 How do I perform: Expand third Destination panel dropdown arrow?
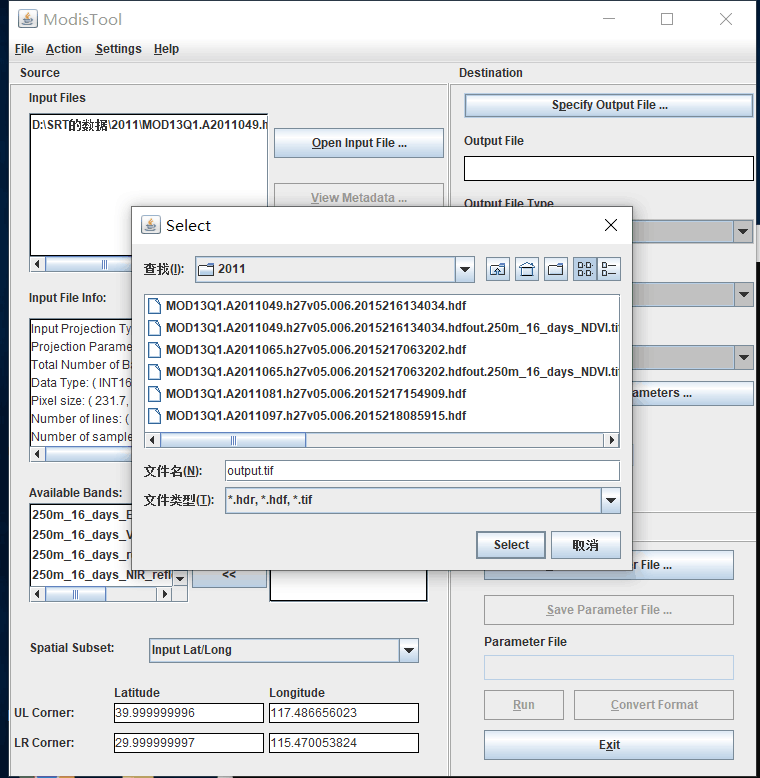tap(744, 358)
